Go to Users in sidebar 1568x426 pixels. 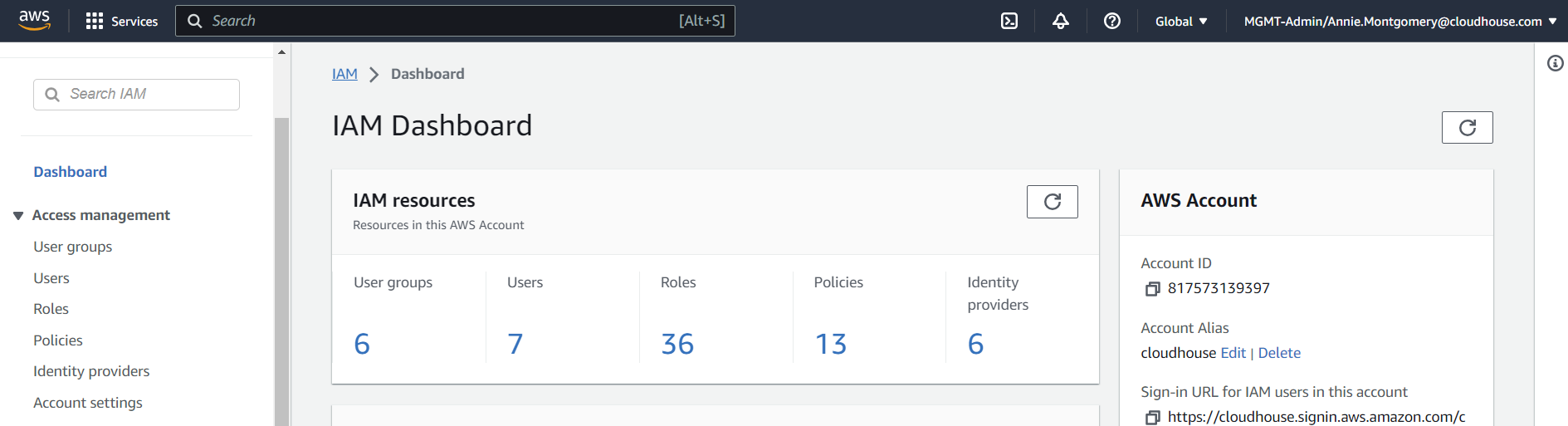click(x=51, y=278)
